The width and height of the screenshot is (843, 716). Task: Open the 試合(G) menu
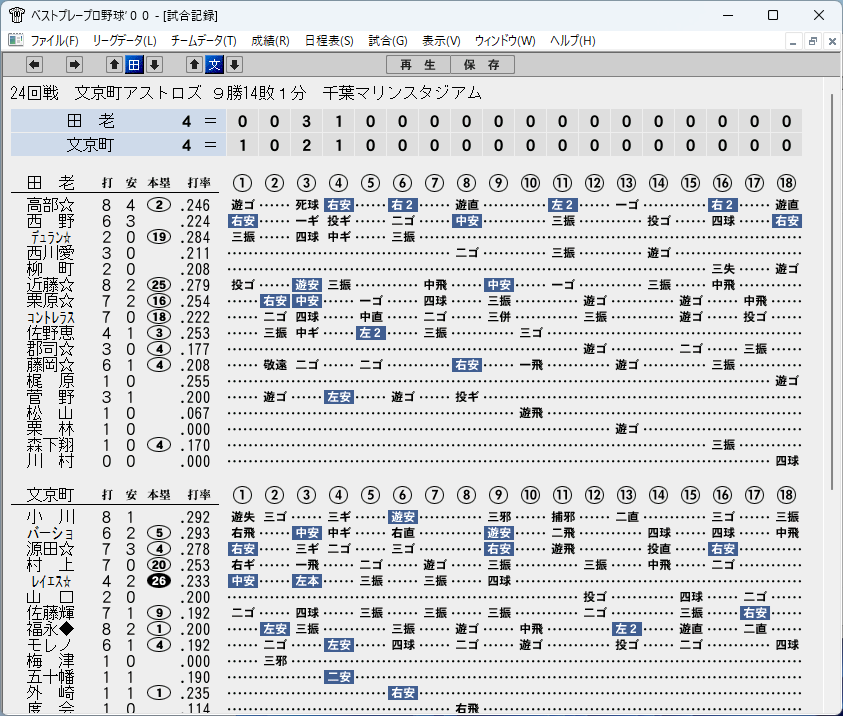(x=388, y=41)
